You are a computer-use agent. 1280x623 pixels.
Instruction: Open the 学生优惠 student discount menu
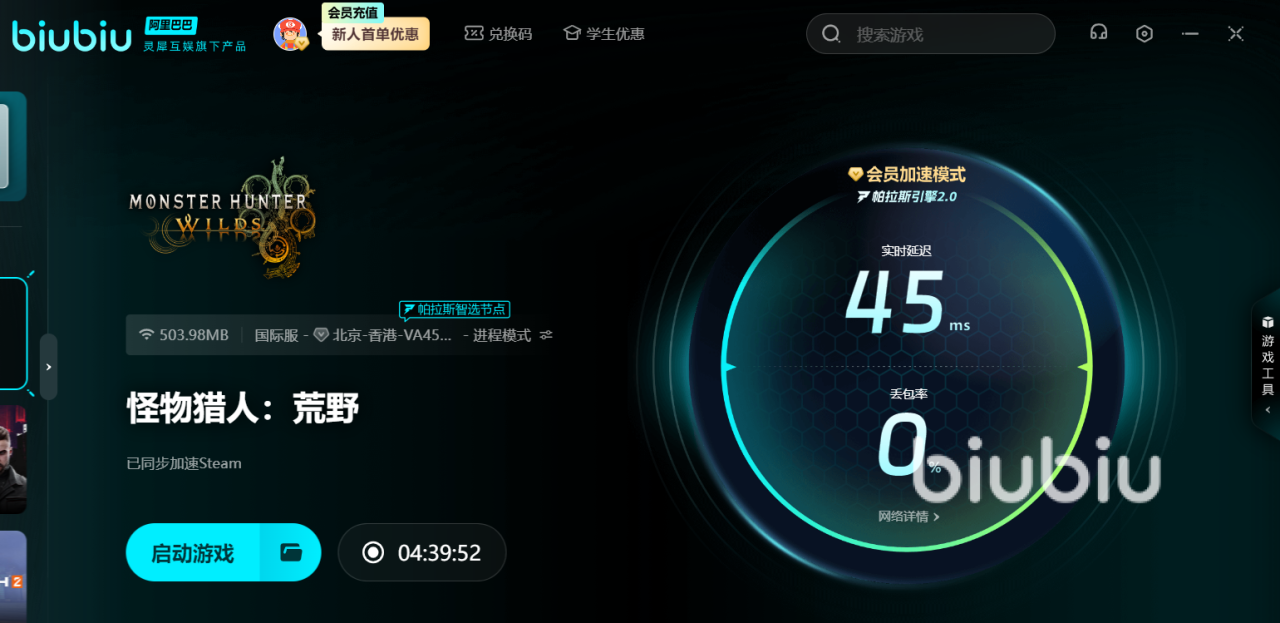tap(603, 34)
